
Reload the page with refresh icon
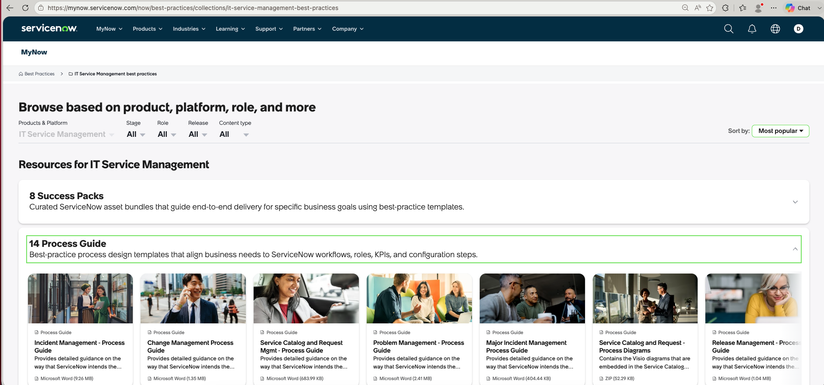click(26, 8)
